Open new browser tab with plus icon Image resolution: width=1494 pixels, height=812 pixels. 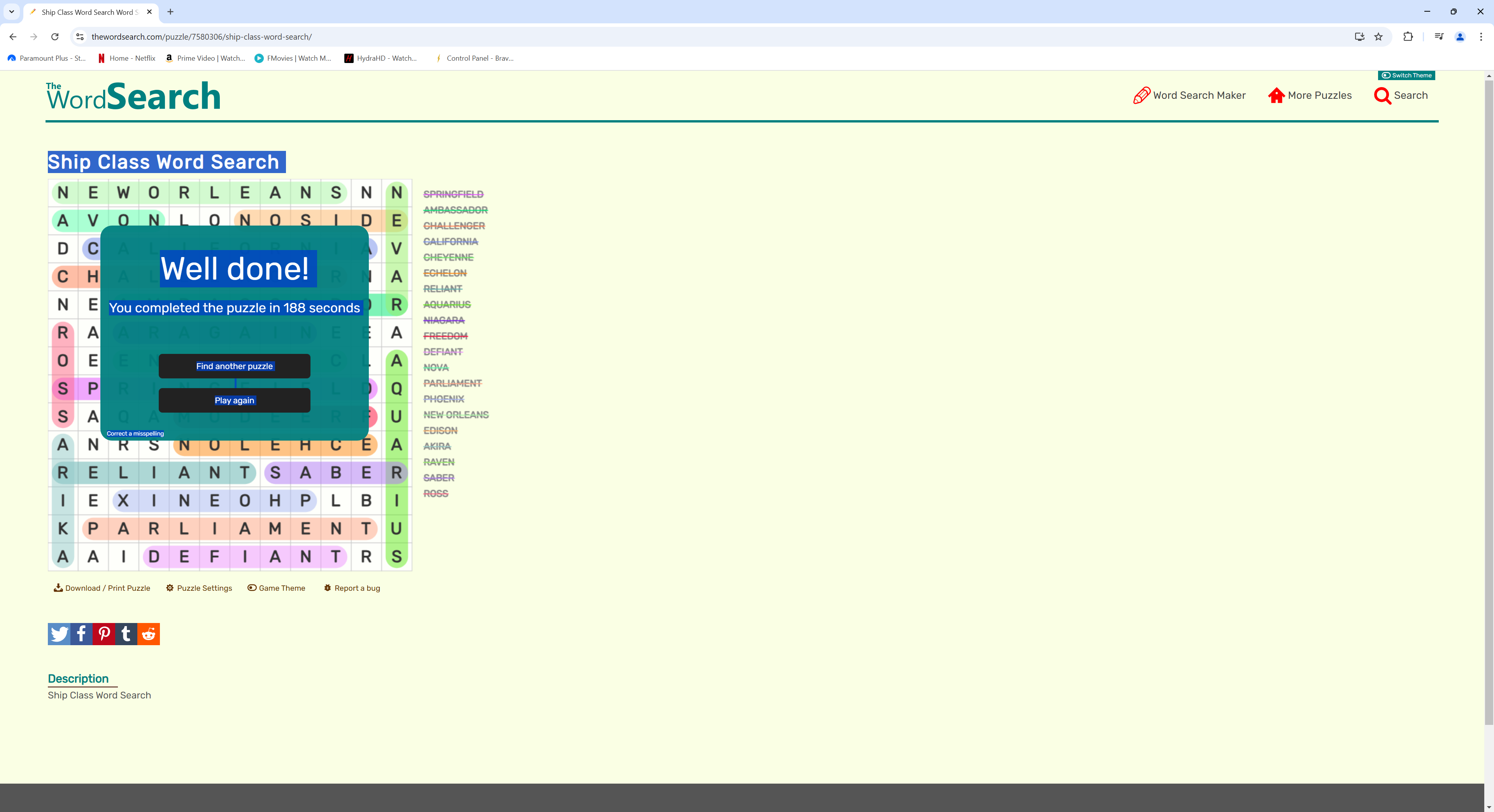click(170, 12)
